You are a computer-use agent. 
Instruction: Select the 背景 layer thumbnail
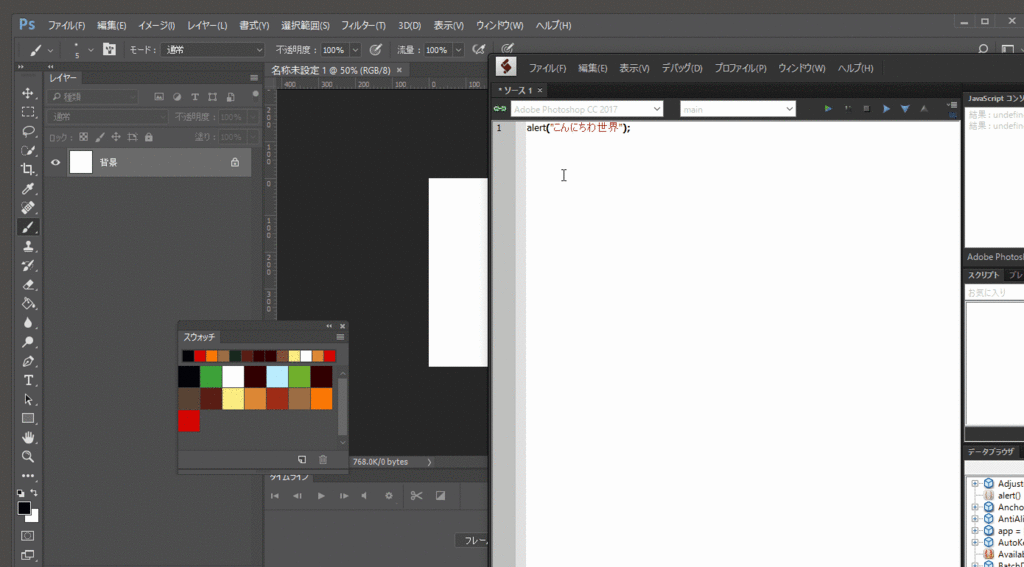[81, 162]
